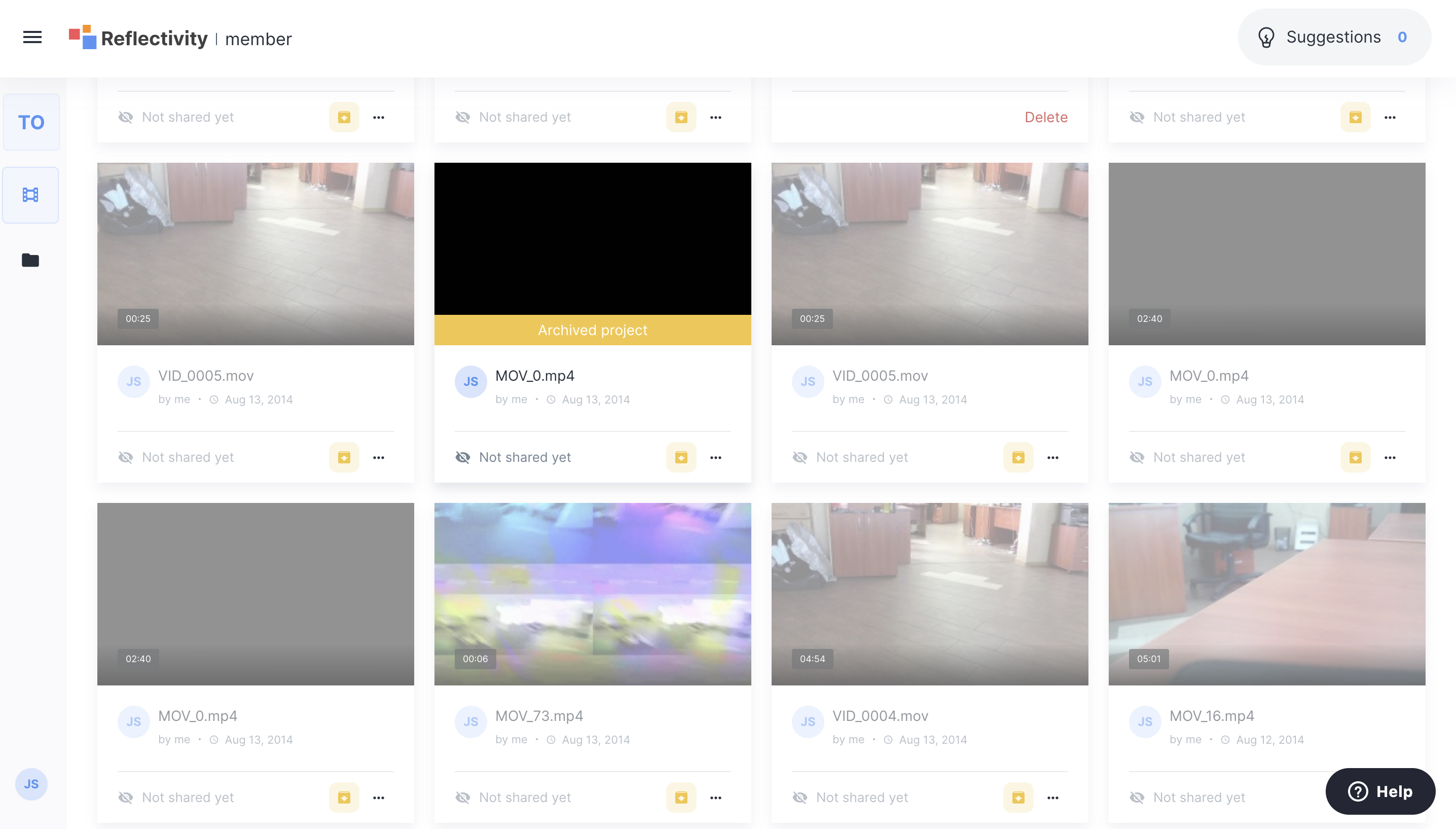The image size is (1456, 835).
Task: Click the MOV_73.mp4 video title
Action: click(538, 715)
